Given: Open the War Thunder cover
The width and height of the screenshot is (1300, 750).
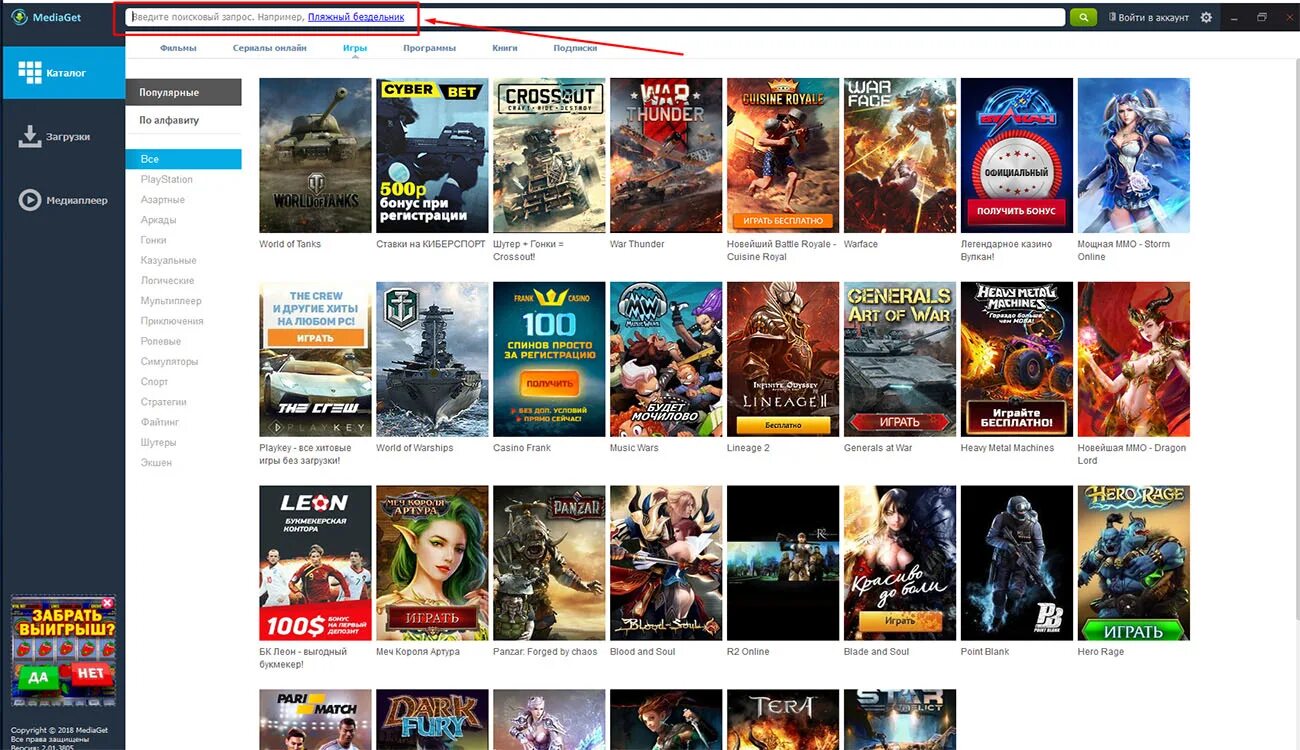Looking at the screenshot, I should tap(666, 155).
